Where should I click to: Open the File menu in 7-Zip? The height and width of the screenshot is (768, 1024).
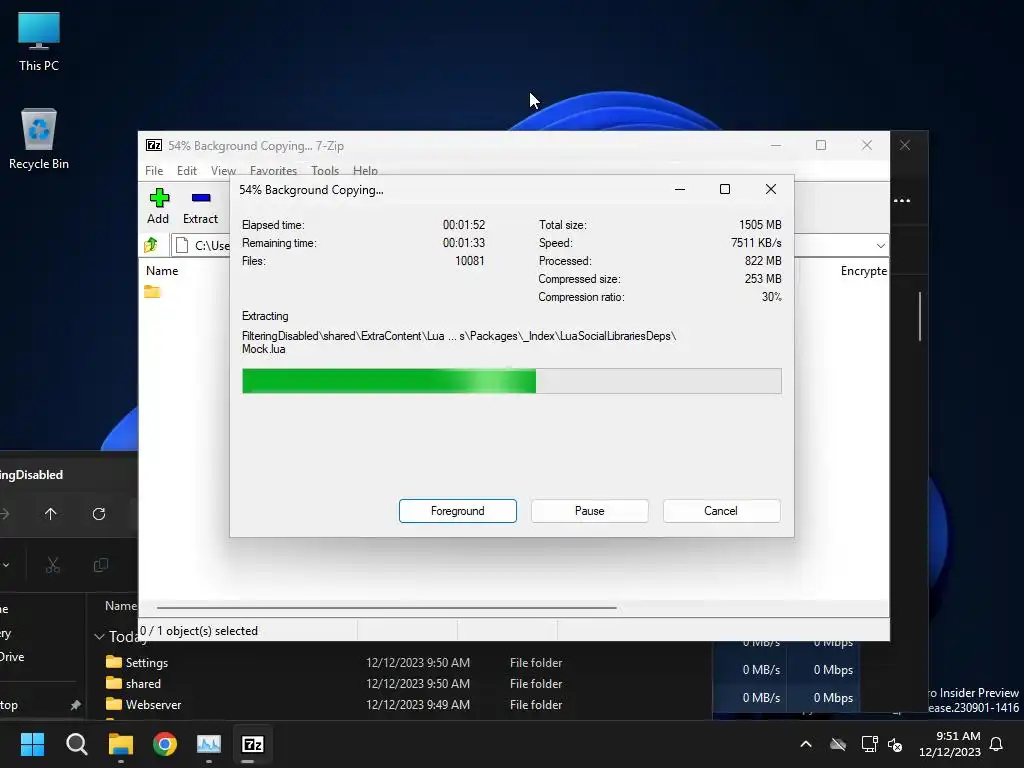[x=154, y=170]
